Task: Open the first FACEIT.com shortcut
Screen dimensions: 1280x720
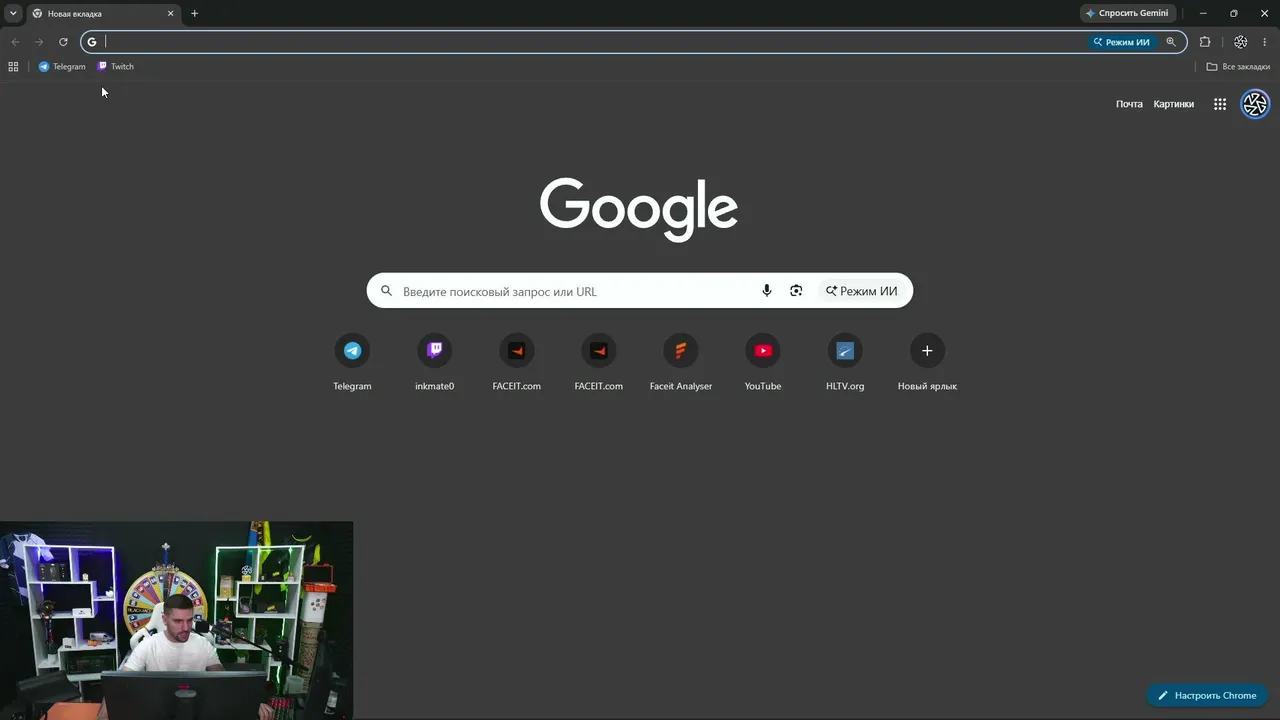Action: point(517,363)
